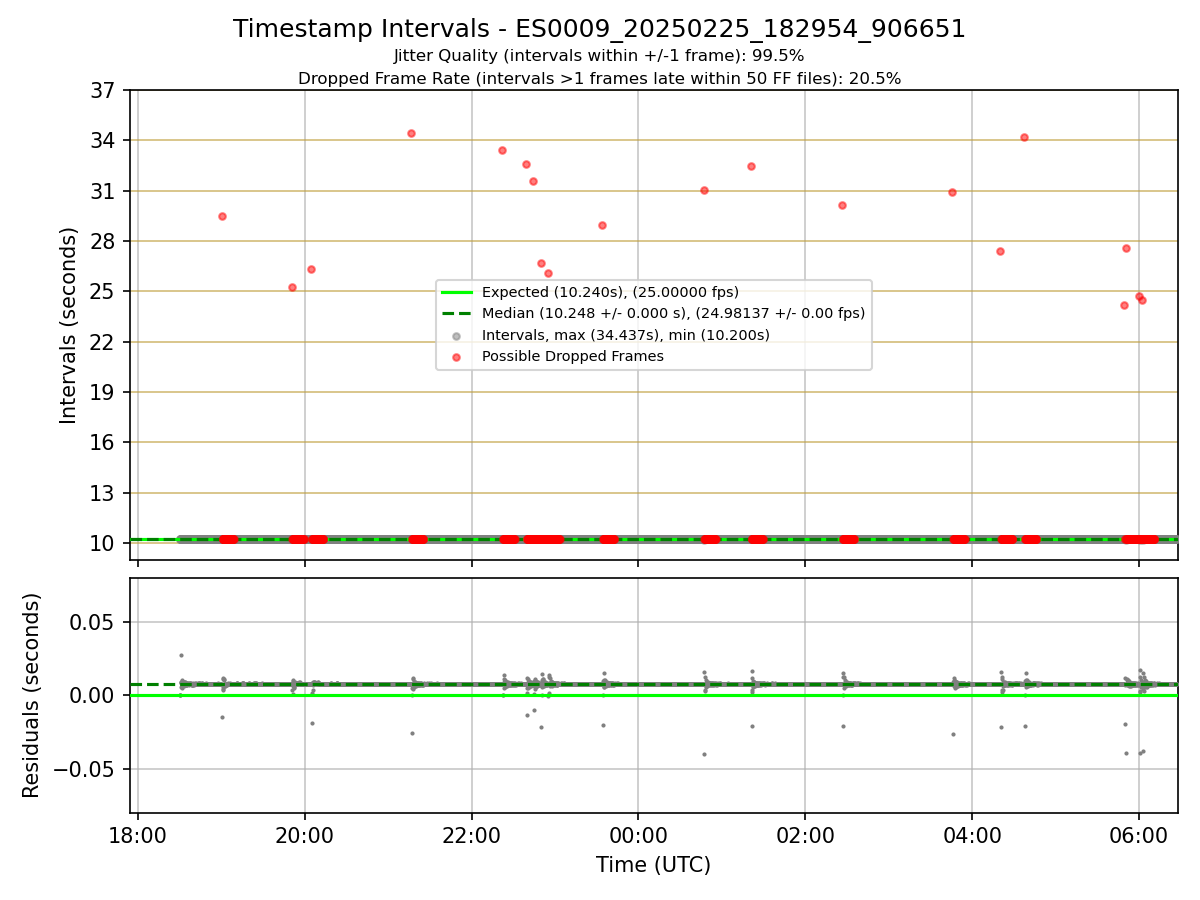Click the grey Intervals marker in the legend

[457, 336]
